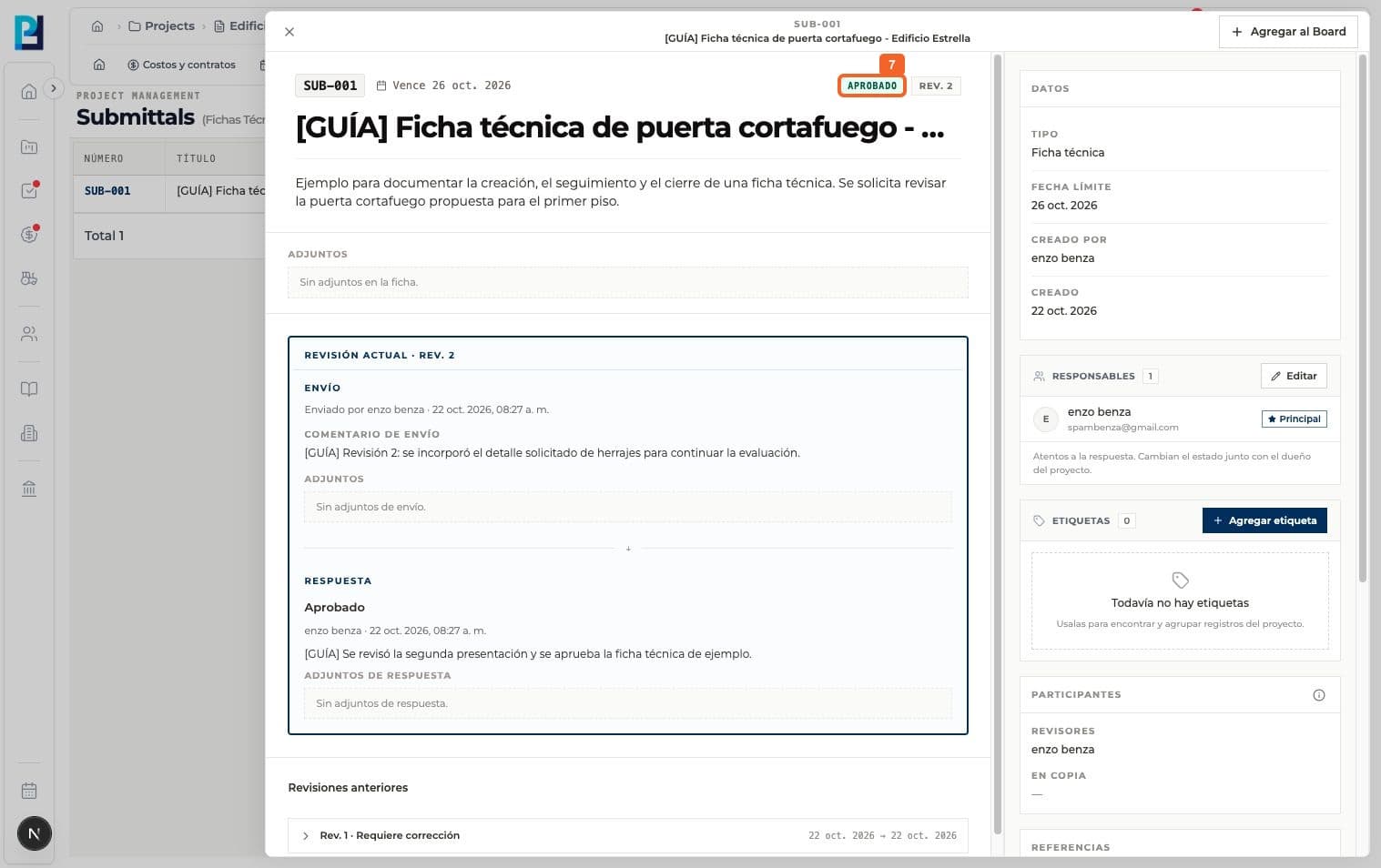This screenshot has height=868, width=1381.
Task: Click the Agregar al Board button
Action: [x=1288, y=32]
